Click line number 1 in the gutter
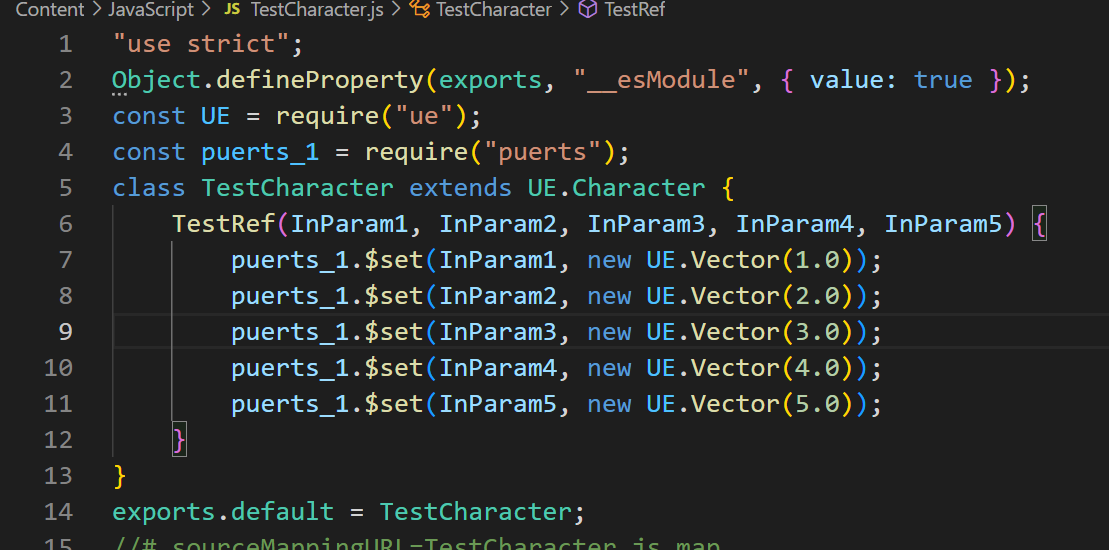The width and height of the screenshot is (1109, 550). click(66, 45)
